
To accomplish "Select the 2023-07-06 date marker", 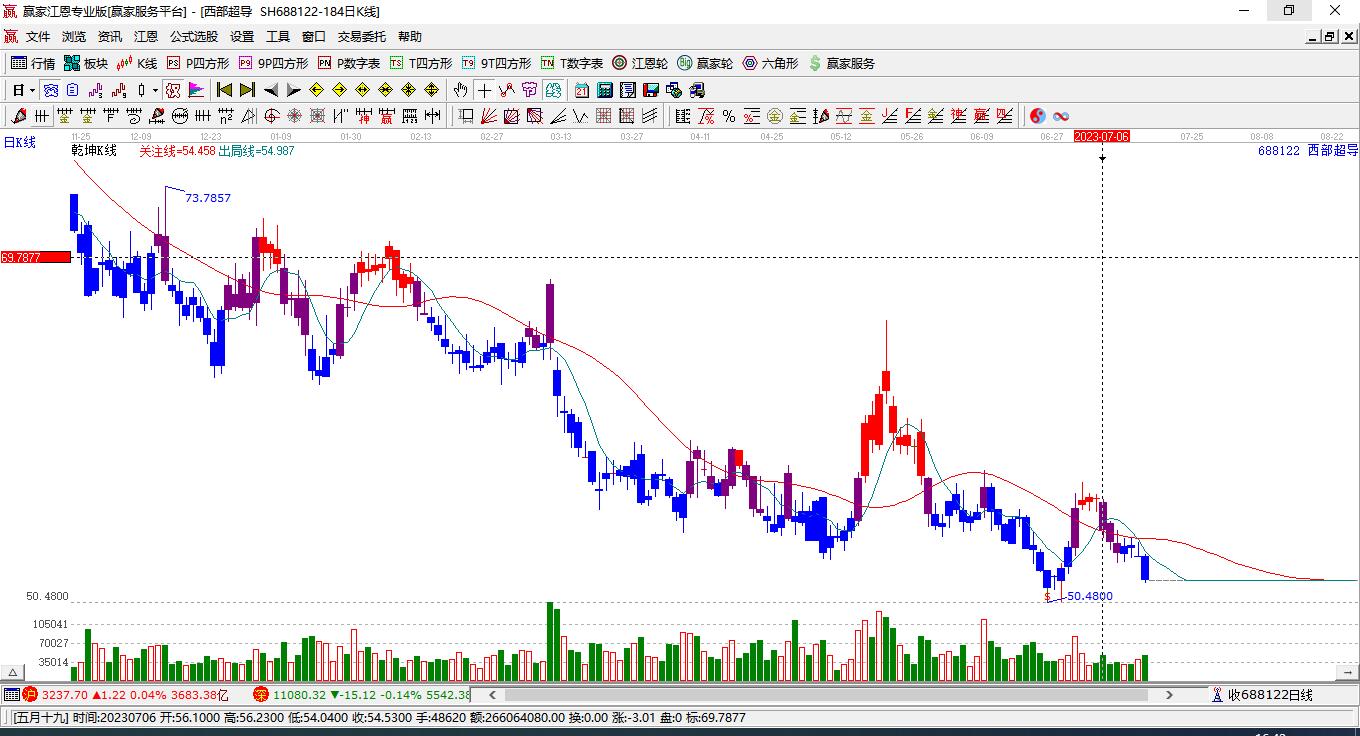I will coord(1102,136).
